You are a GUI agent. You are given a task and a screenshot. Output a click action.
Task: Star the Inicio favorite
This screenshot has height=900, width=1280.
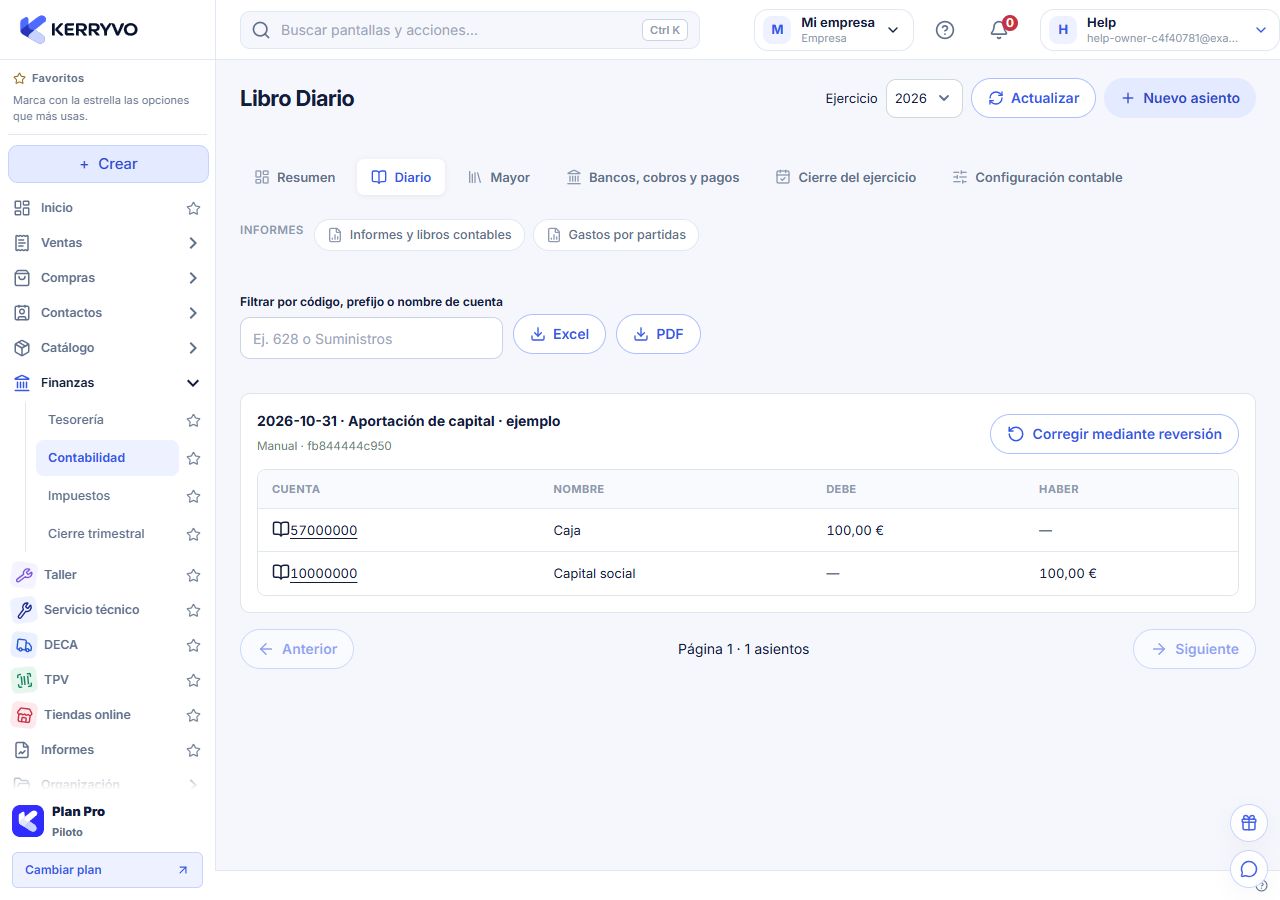point(194,208)
